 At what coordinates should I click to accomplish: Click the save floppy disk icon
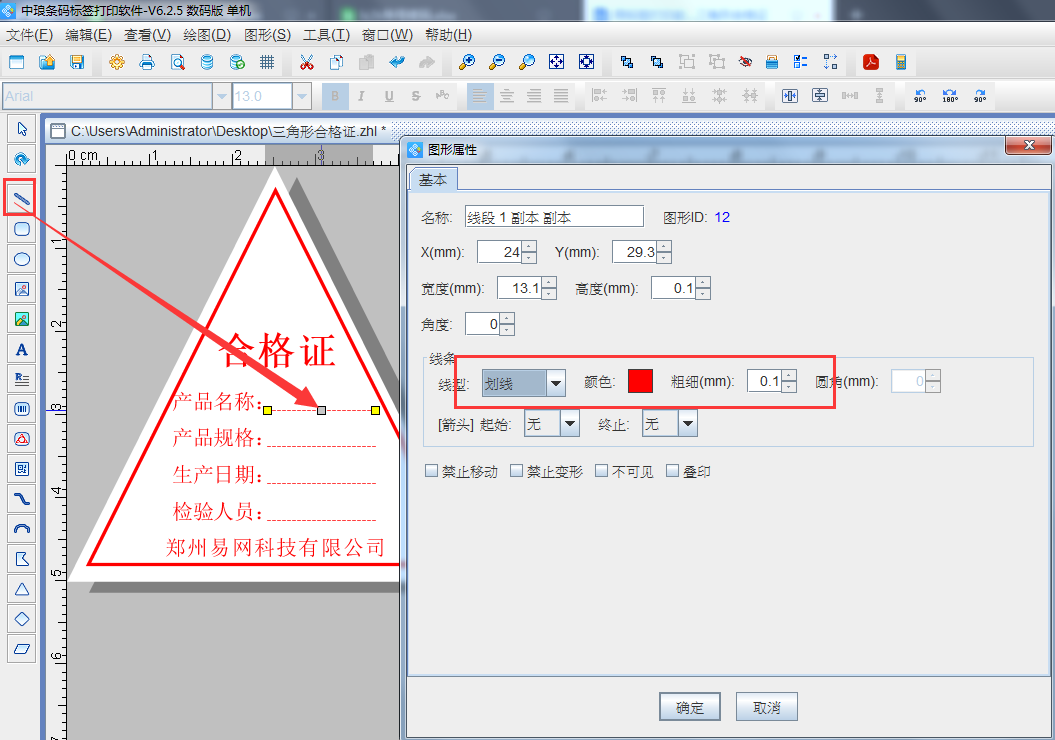point(77,63)
